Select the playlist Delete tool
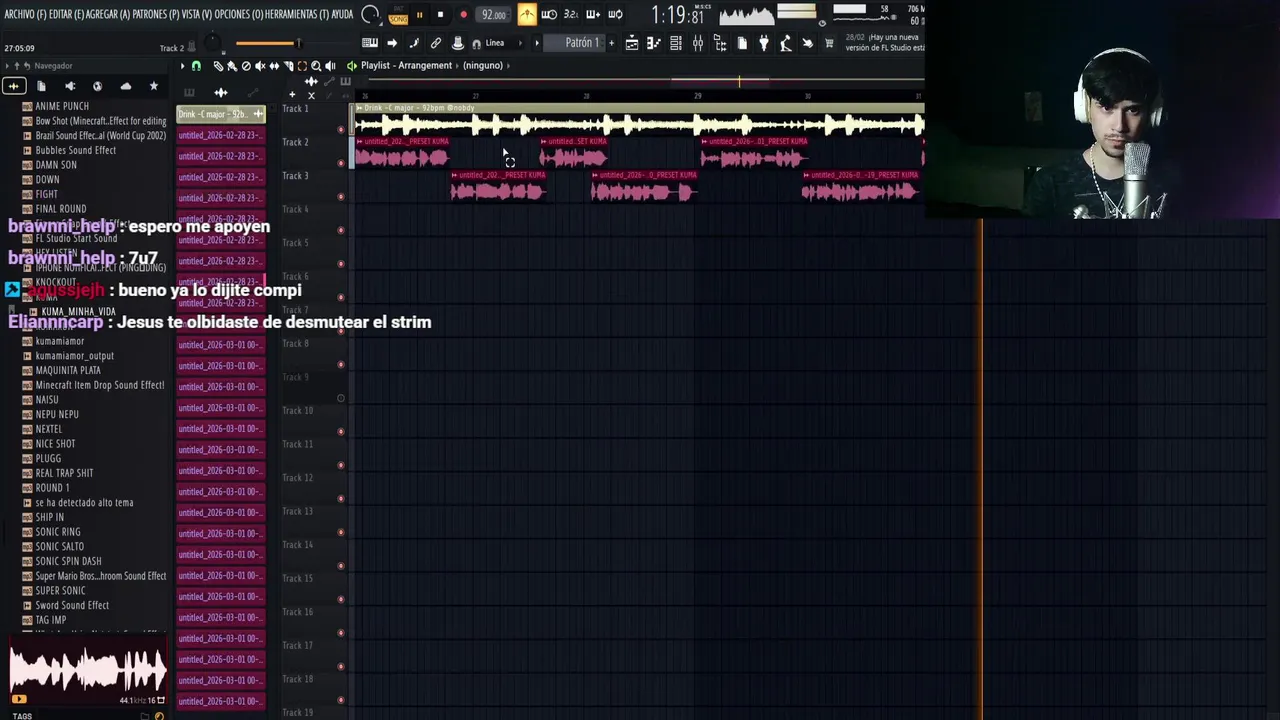The image size is (1280, 720). tap(246, 66)
